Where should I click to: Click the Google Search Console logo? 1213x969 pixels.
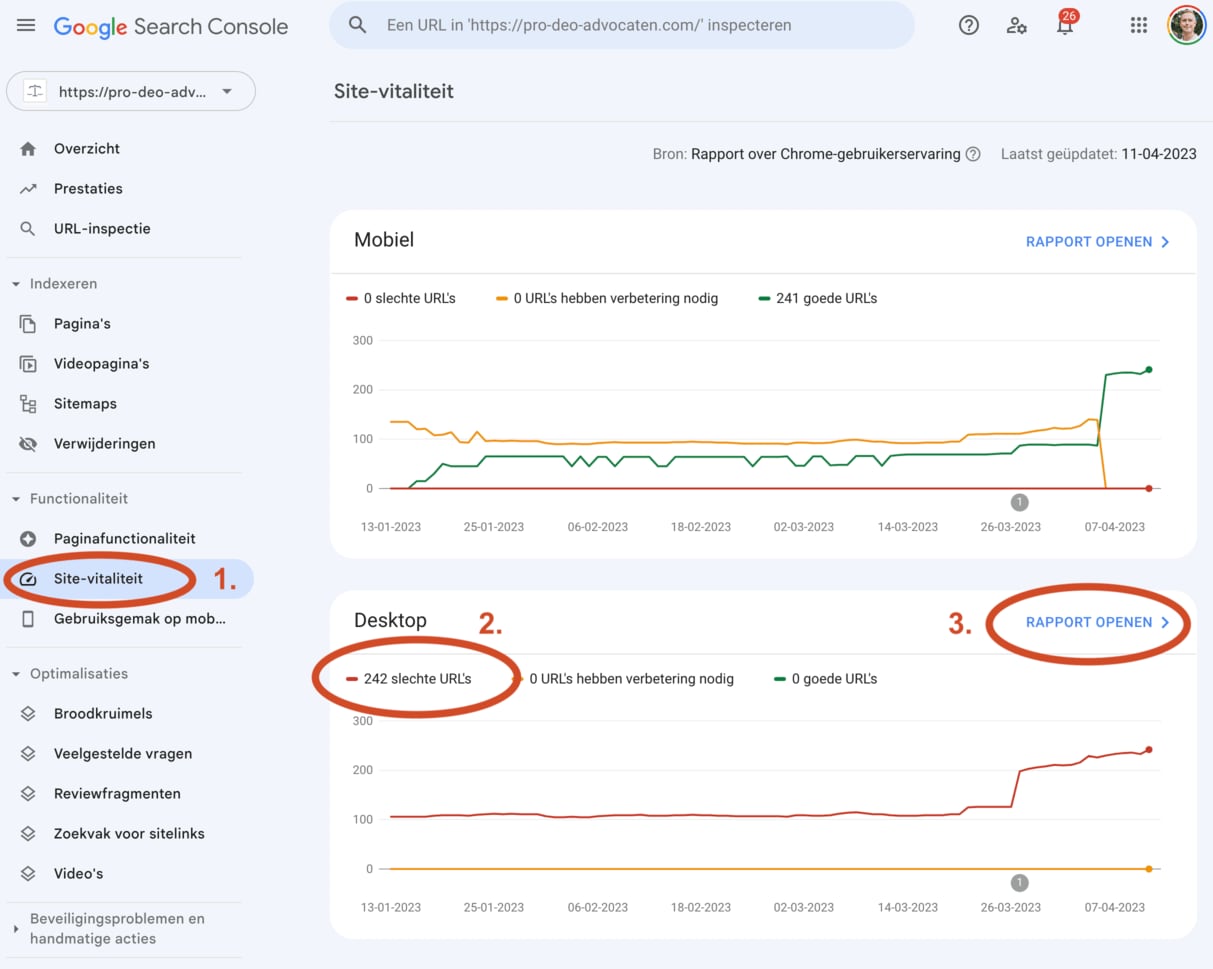[171, 27]
